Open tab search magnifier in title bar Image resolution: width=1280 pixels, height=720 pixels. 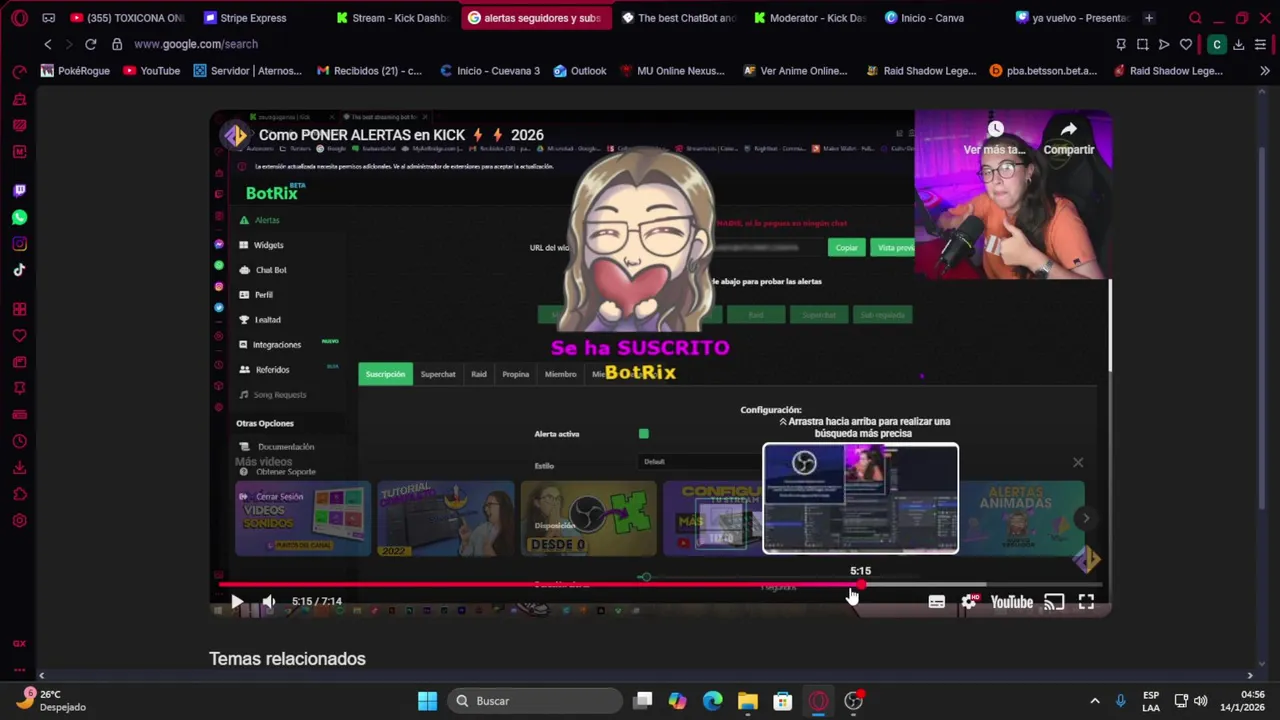[1195, 18]
